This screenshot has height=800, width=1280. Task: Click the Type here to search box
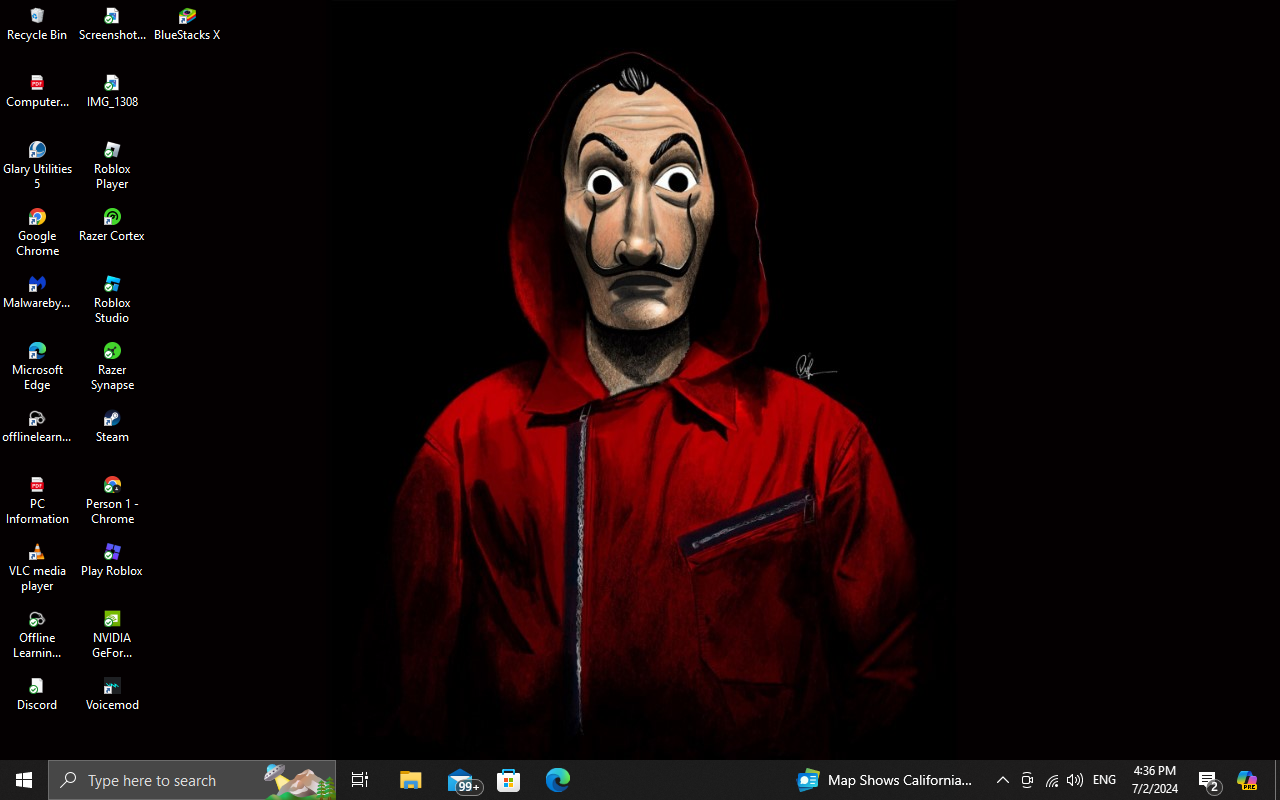click(x=192, y=780)
